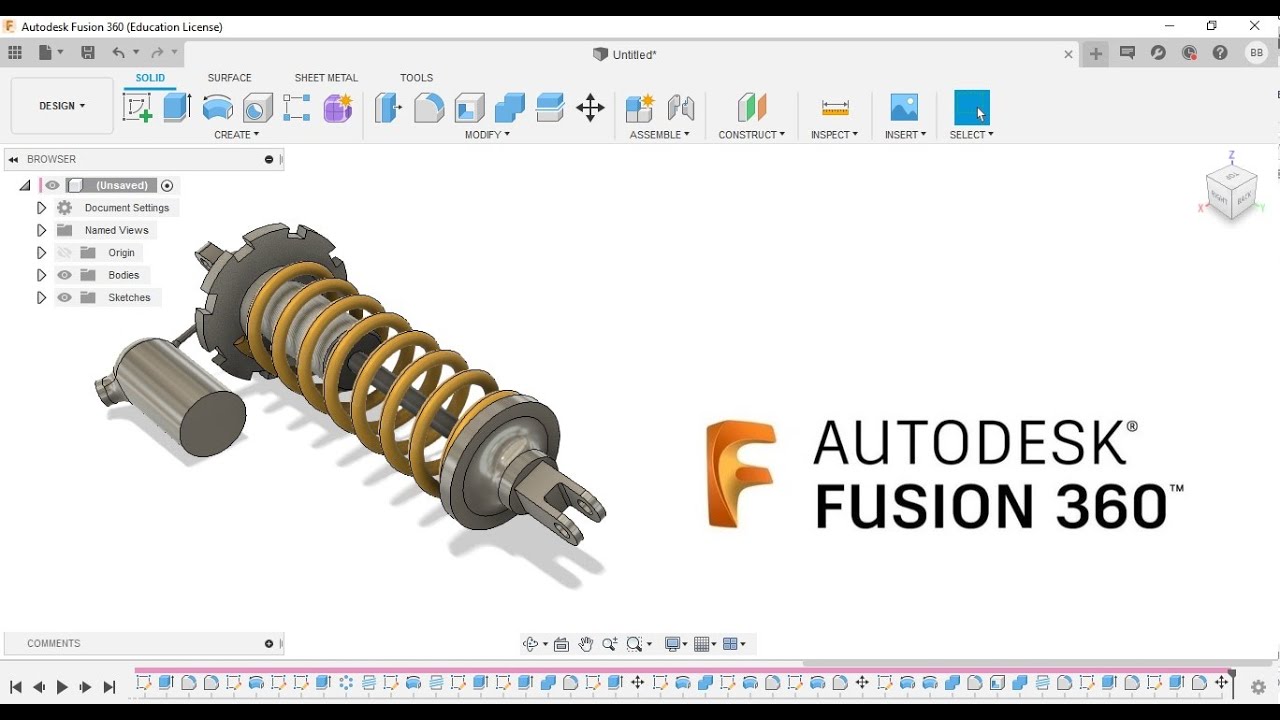This screenshot has height=720, width=1280.
Task: Collapse the Unsaved root node
Action: (25, 186)
